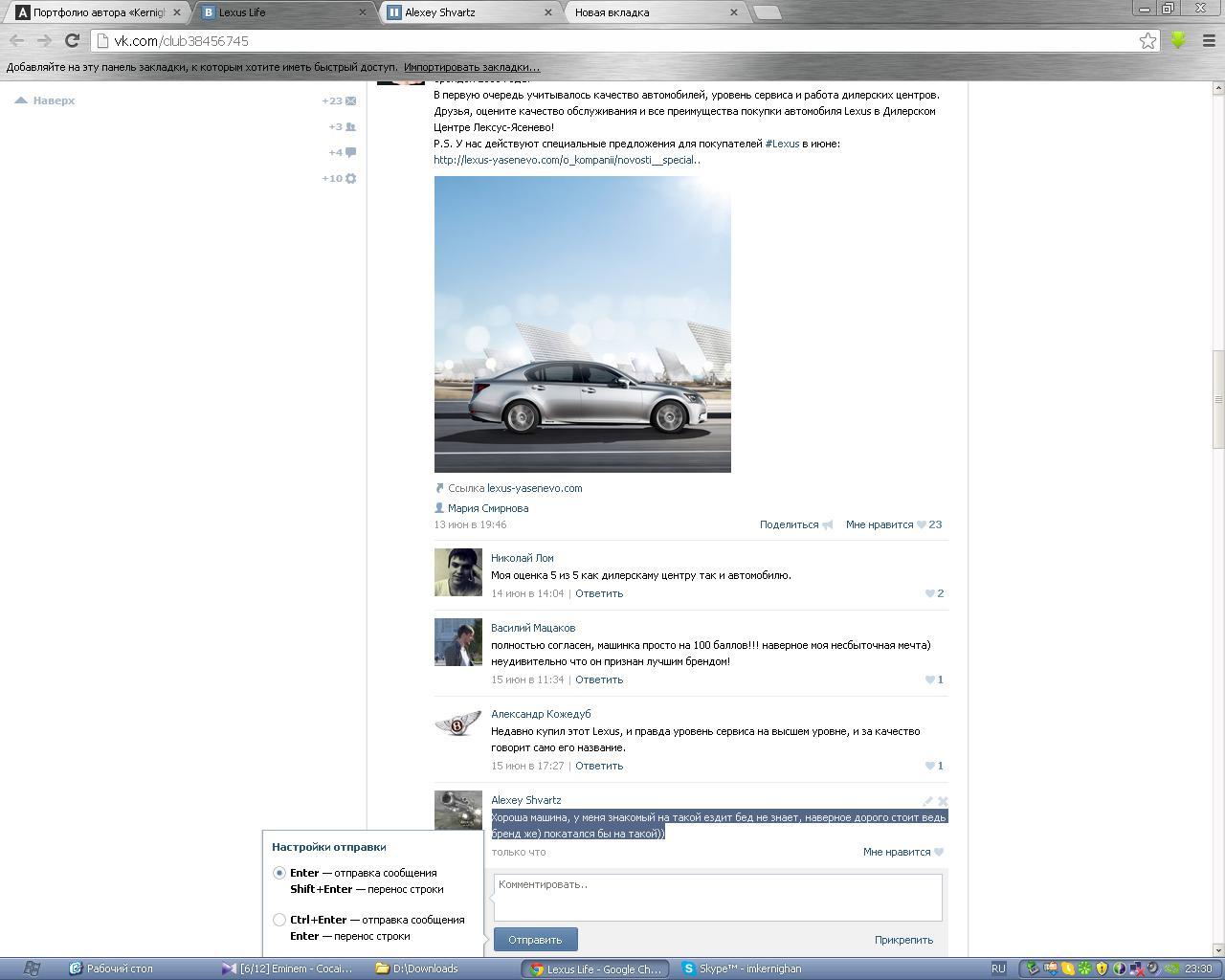The image size is (1225, 980).
Task: Open the lexus-yasenevo.com special offers URL
Action: coord(567,160)
